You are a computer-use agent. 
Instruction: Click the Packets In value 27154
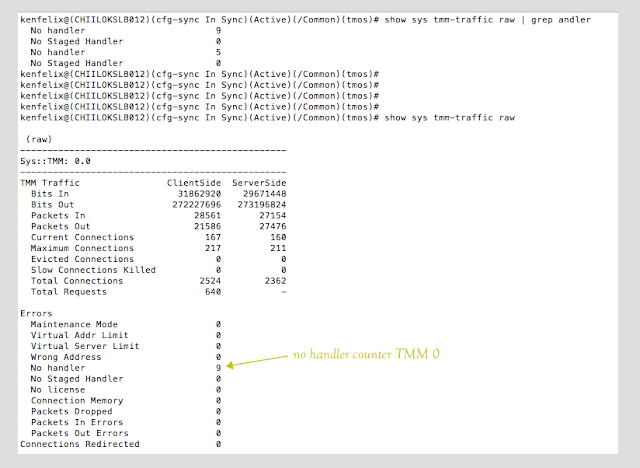273,215
